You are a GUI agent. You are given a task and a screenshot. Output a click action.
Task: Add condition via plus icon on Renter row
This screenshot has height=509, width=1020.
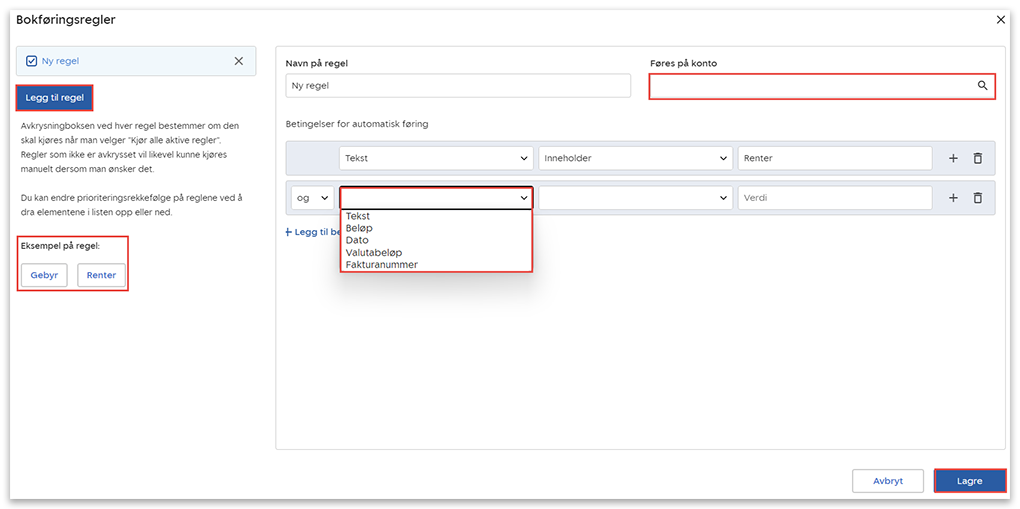[952, 158]
